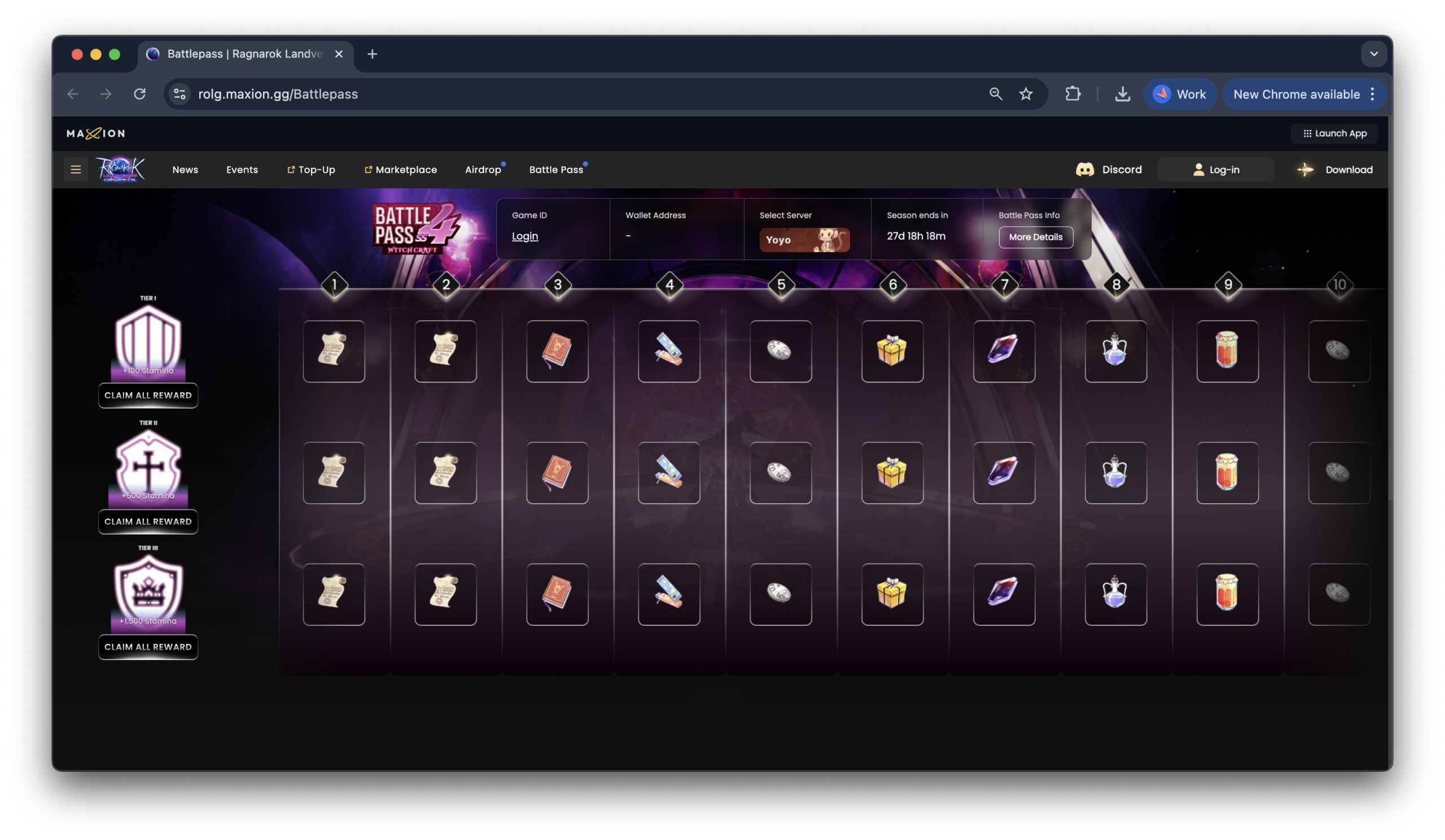Click the Ragnarok Landverse logo

coord(120,170)
